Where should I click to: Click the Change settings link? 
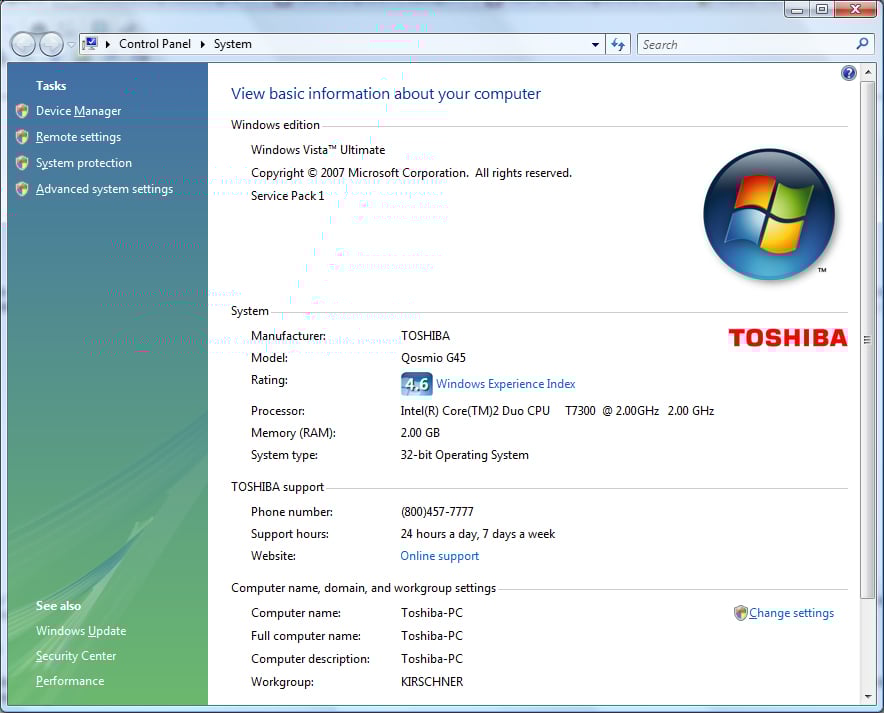[792, 613]
